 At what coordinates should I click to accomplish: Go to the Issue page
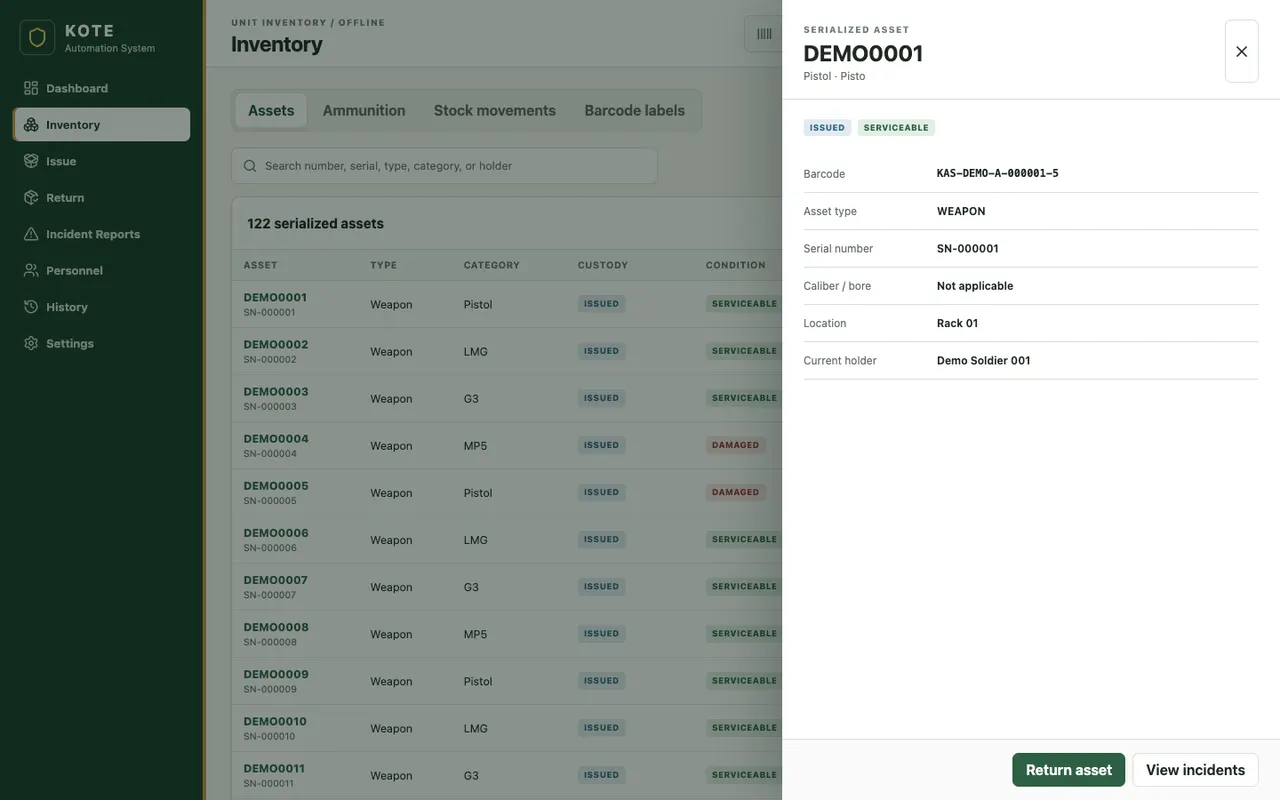click(101, 161)
